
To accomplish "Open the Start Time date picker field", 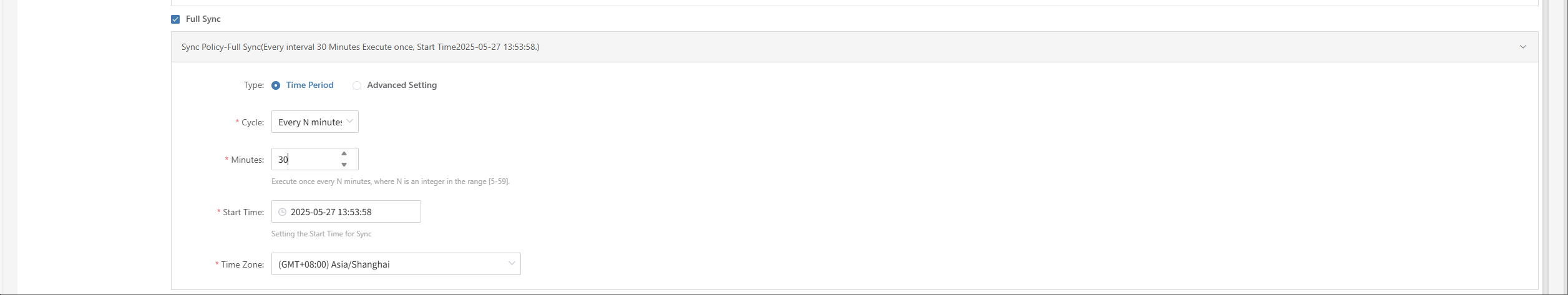I will 346,211.
